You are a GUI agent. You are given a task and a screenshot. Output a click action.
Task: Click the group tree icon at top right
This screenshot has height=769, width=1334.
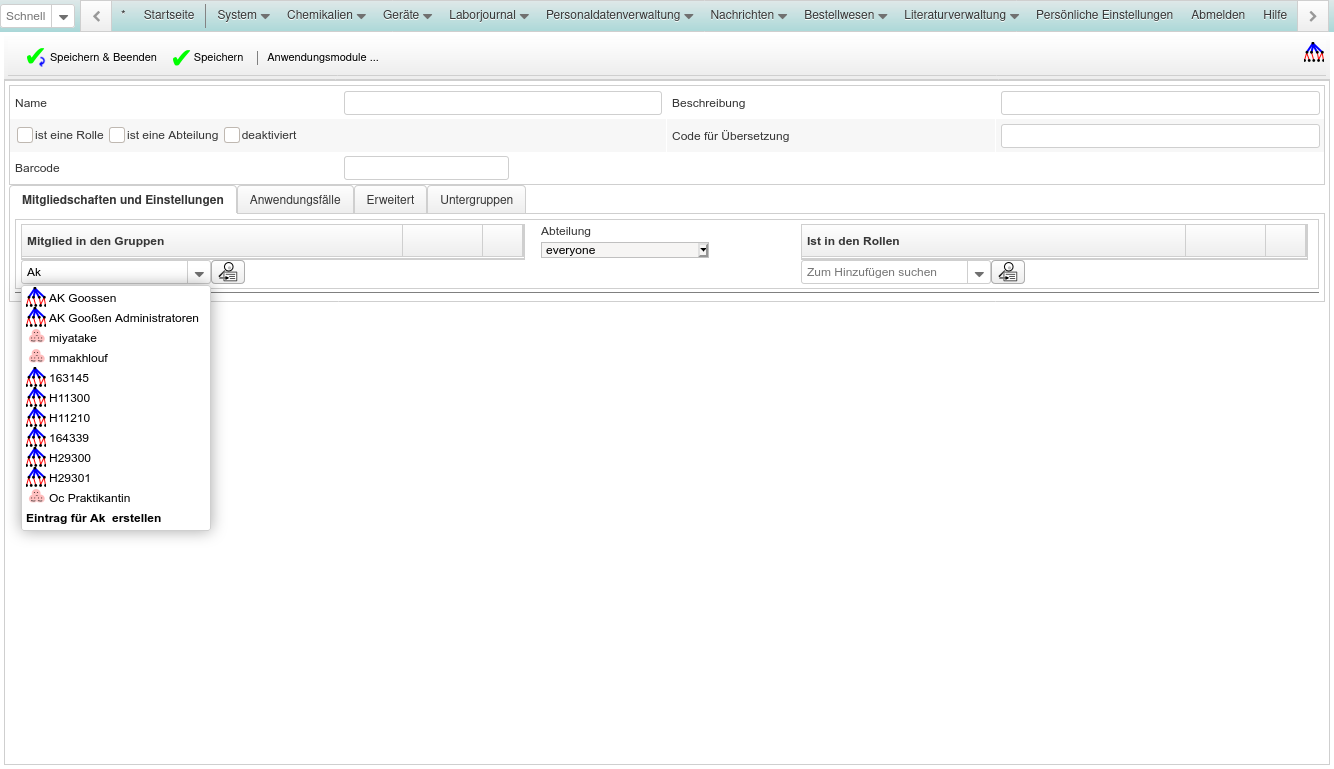coord(1313,53)
